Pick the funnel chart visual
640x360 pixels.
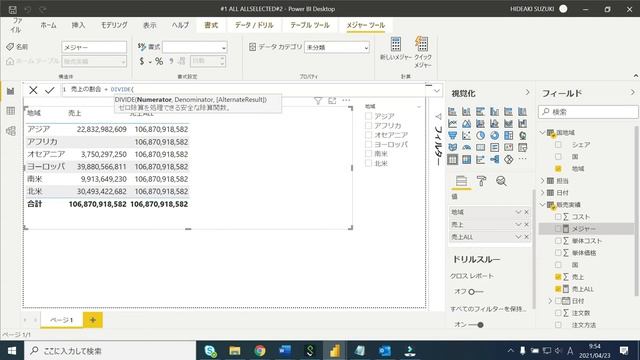tap(453, 136)
